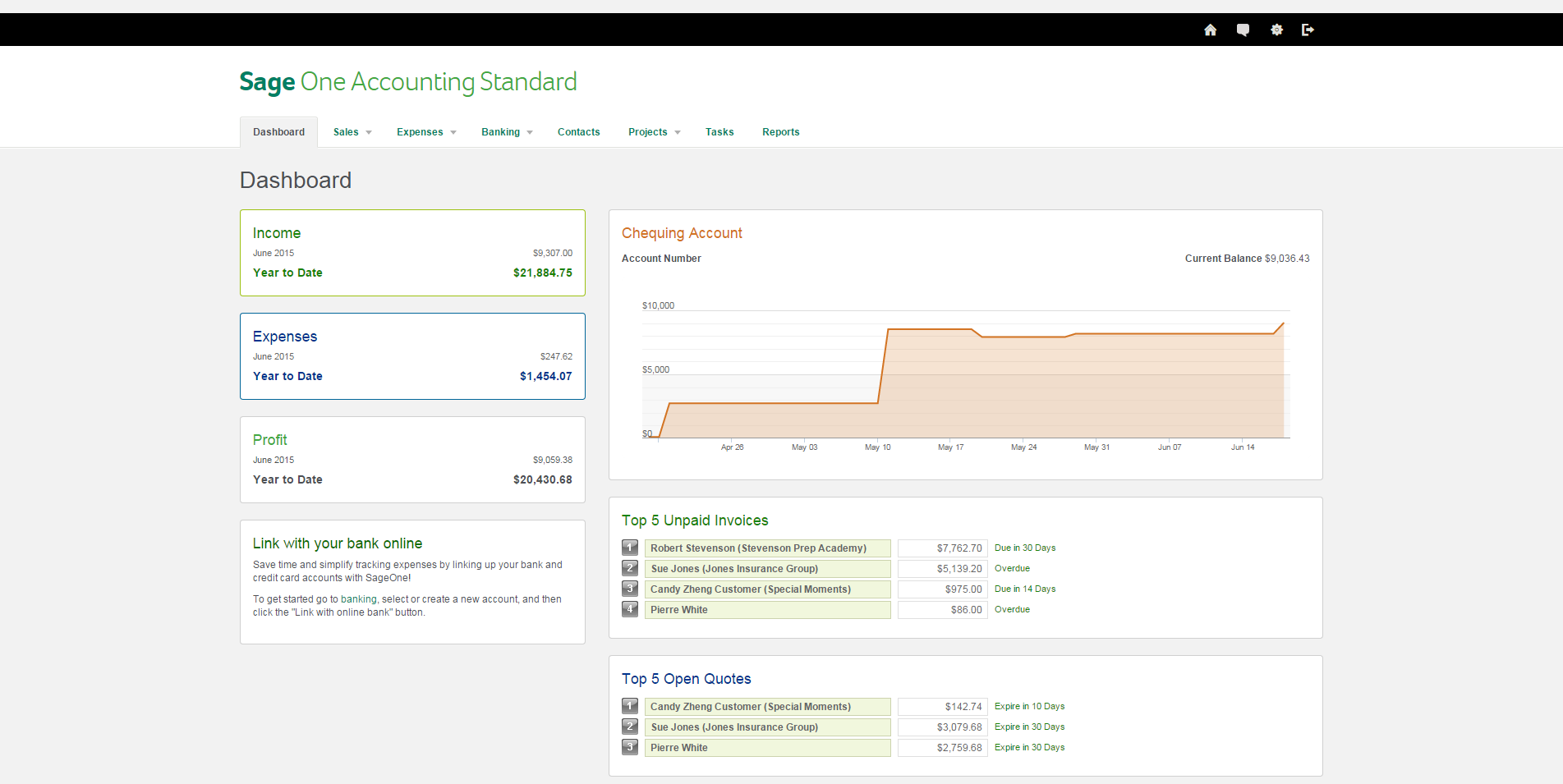Click the rank 1 badge beside Robert Stevenson
The width and height of the screenshot is (1563, 784).
pyautogui.click(x=630, y=548)
